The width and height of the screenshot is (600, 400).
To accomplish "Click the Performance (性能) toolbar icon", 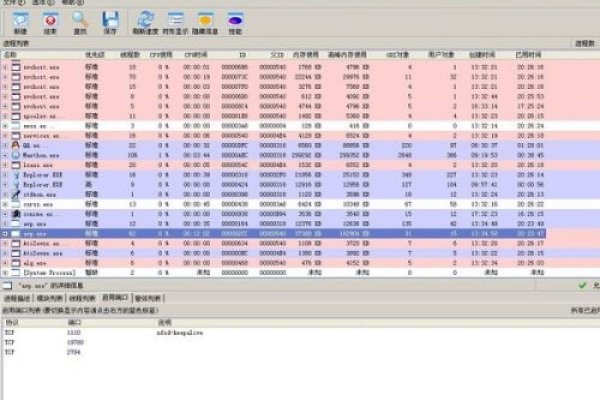I will (x=235, y=19).
